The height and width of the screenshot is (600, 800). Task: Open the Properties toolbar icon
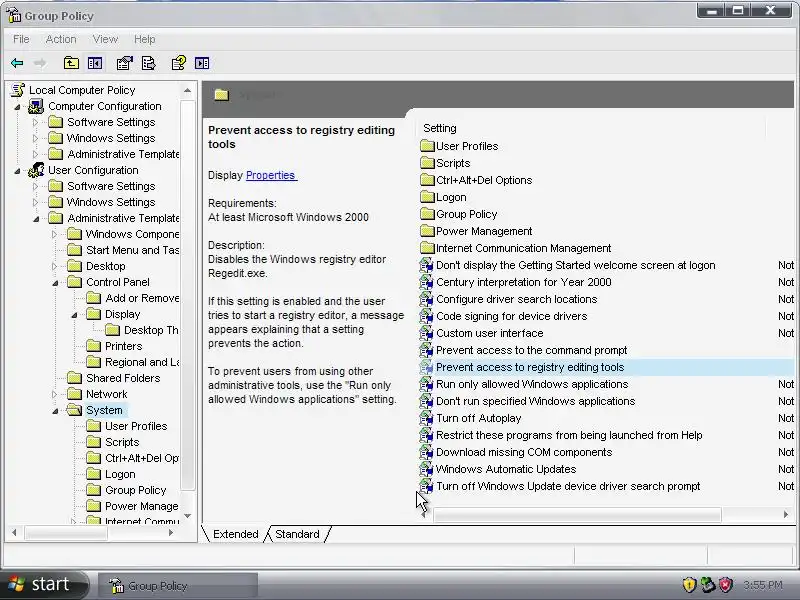(124, 63)
